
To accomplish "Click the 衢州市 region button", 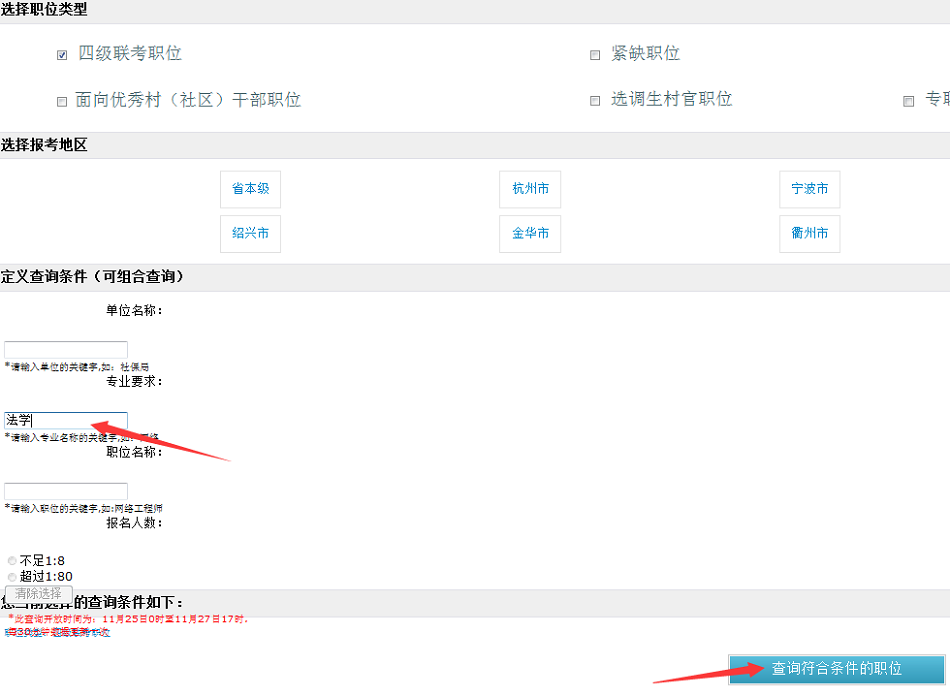I will pyautogui.click(x=809, y=234).
